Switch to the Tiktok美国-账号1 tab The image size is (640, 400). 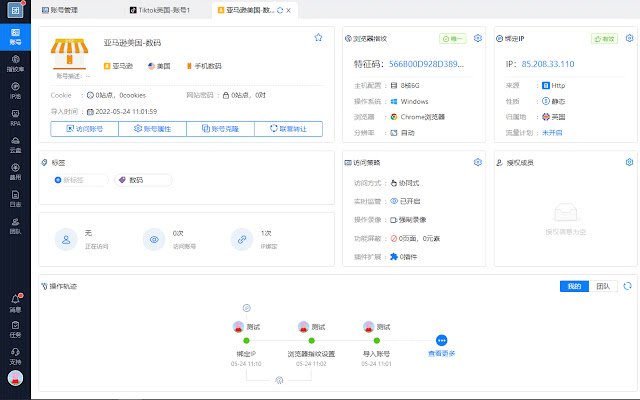[x=160, y=10]
